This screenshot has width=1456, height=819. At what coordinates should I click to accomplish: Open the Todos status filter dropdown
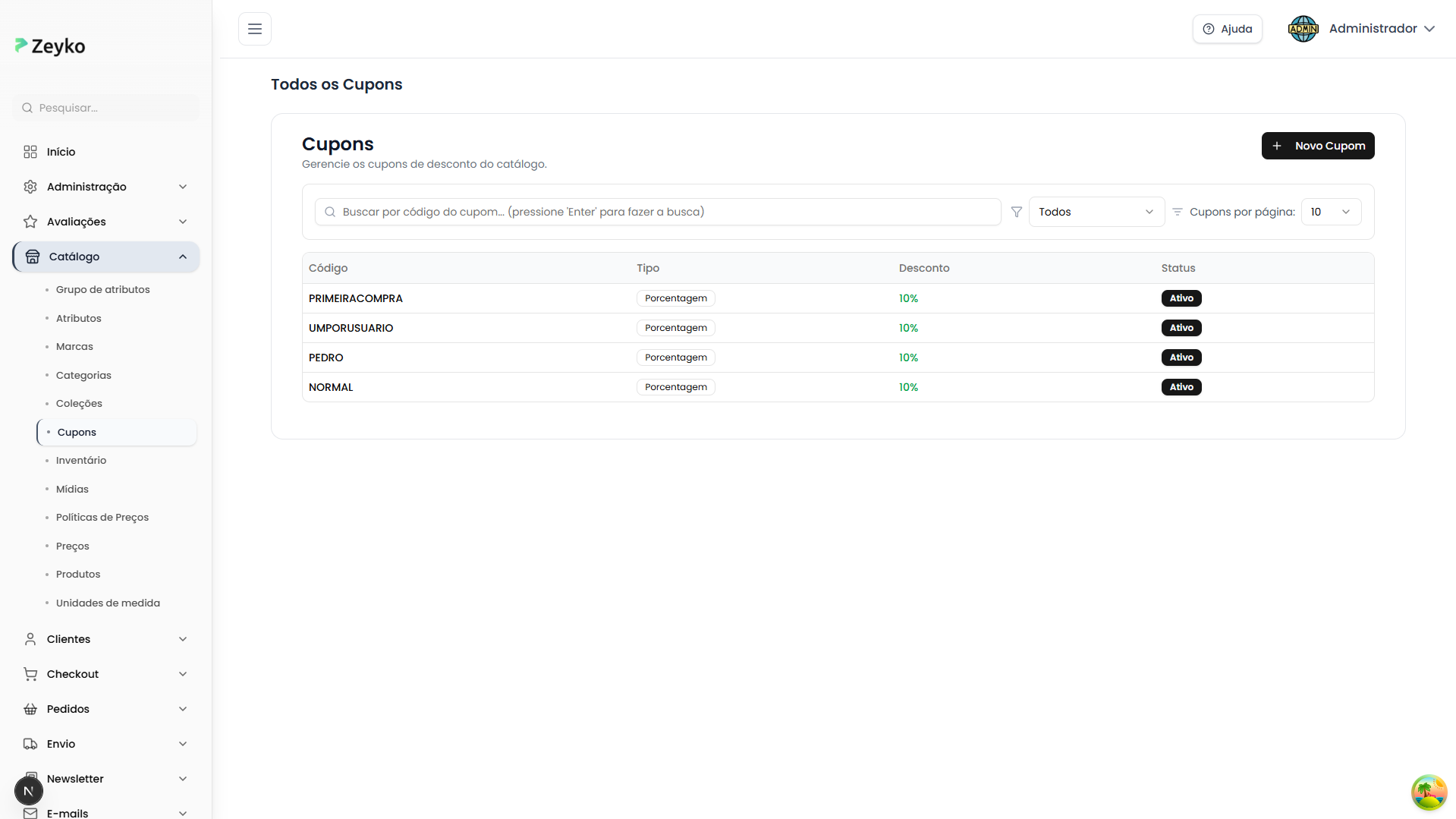pyautogui.click(x=1096, y=212)
